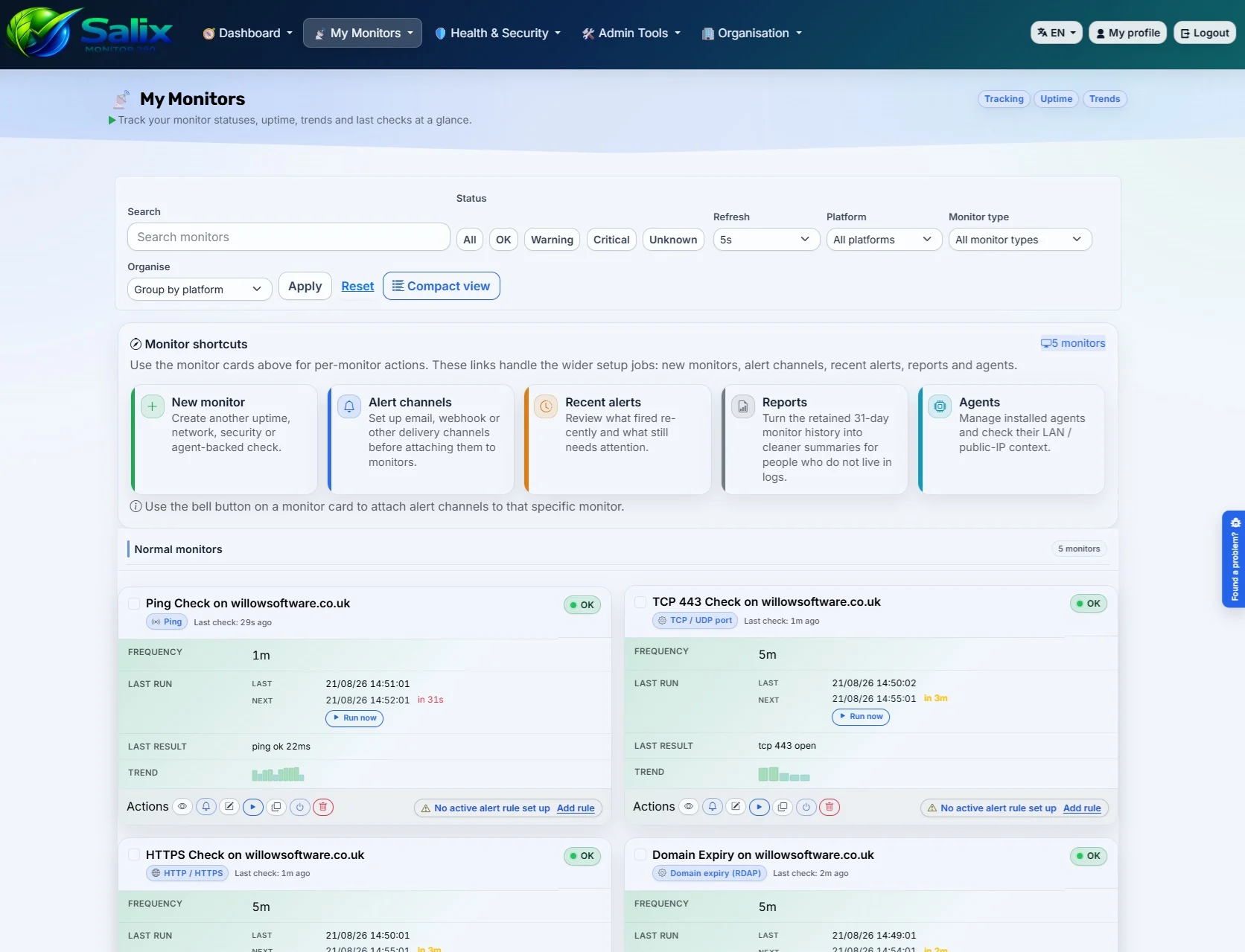The height and width of the screenshot is (952, 1245).
Task: Run the Ping Check now
Action: 354,718
